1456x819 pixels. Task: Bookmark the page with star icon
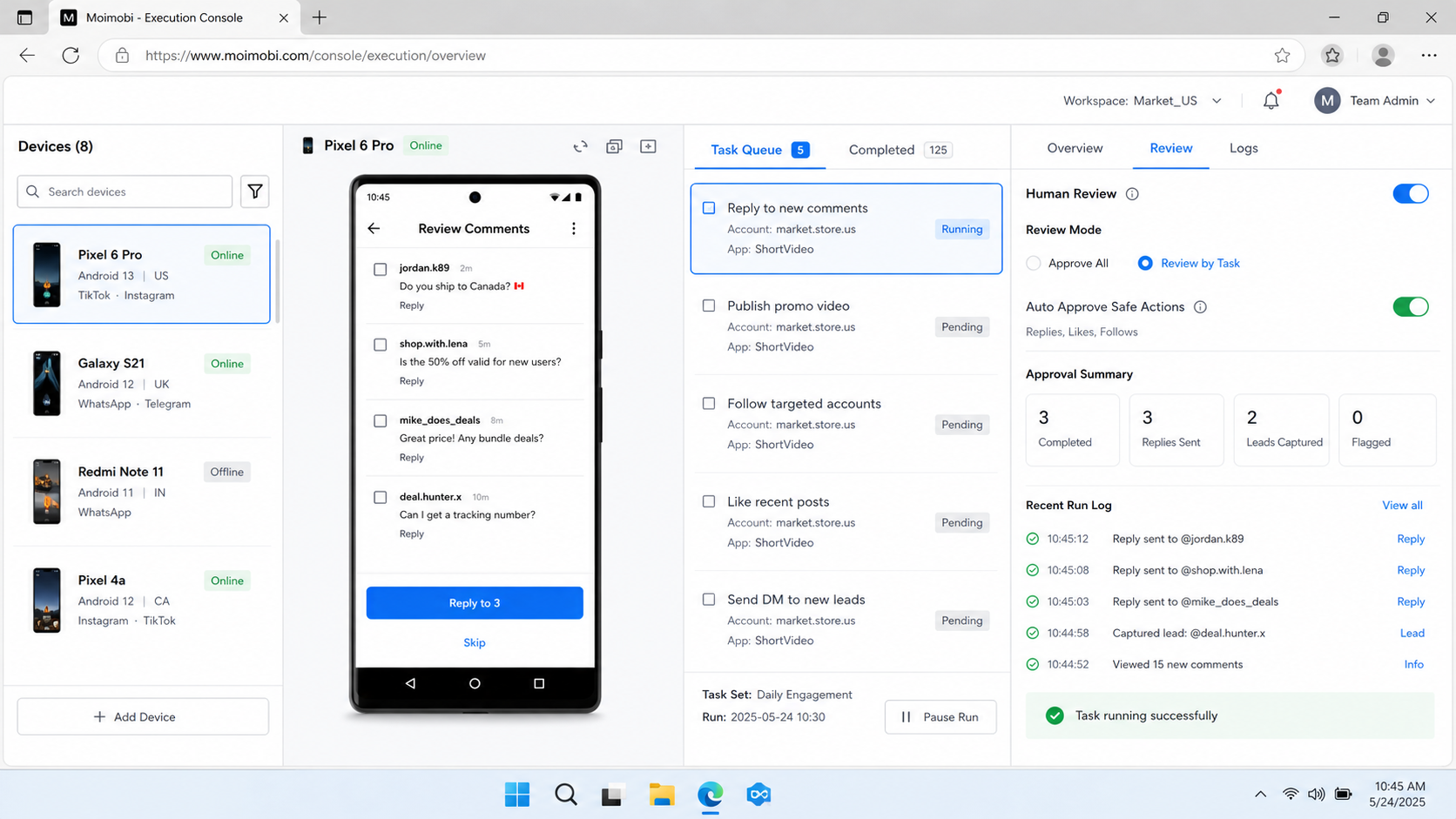click(x=1282, y=56)
